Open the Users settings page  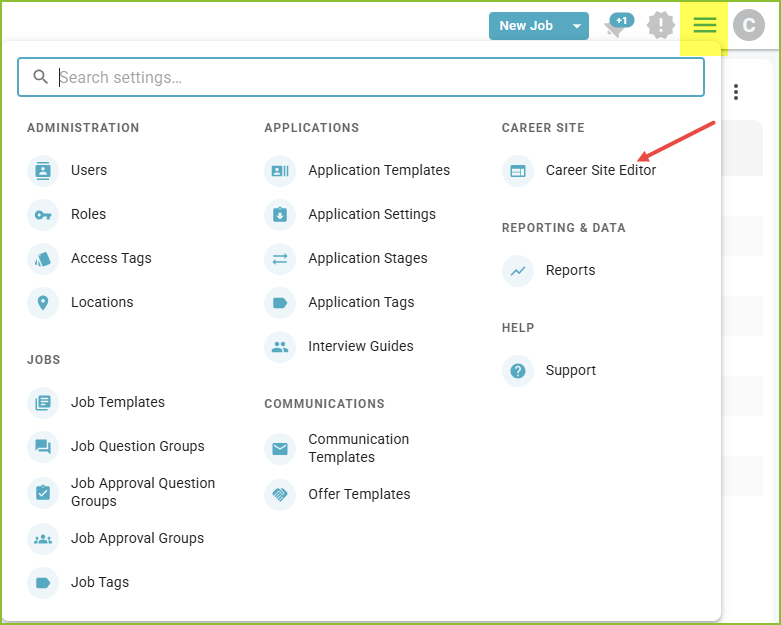click(89, 170)
